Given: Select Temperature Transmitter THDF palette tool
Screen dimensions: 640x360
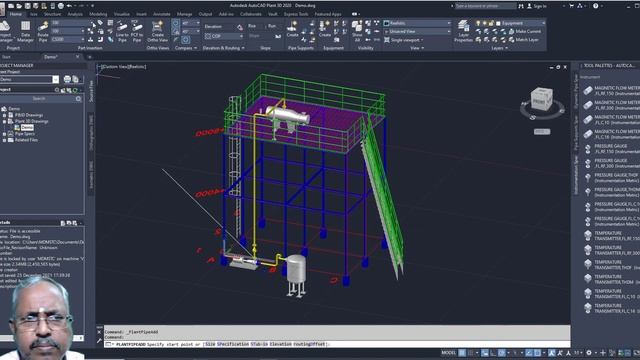Looking at the screenshot, I should [x=611, y=264].
